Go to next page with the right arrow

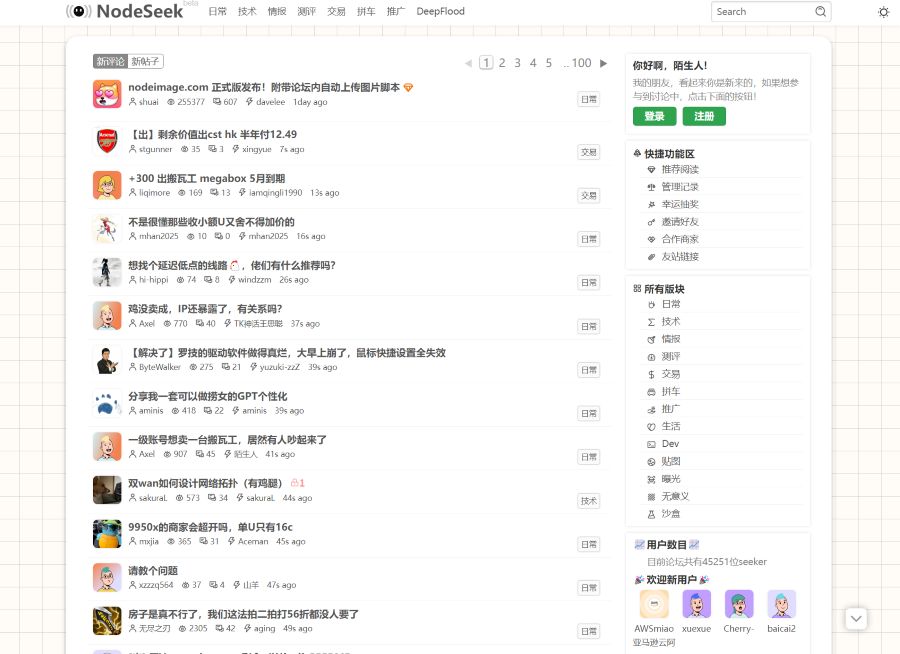coord(603,63)
